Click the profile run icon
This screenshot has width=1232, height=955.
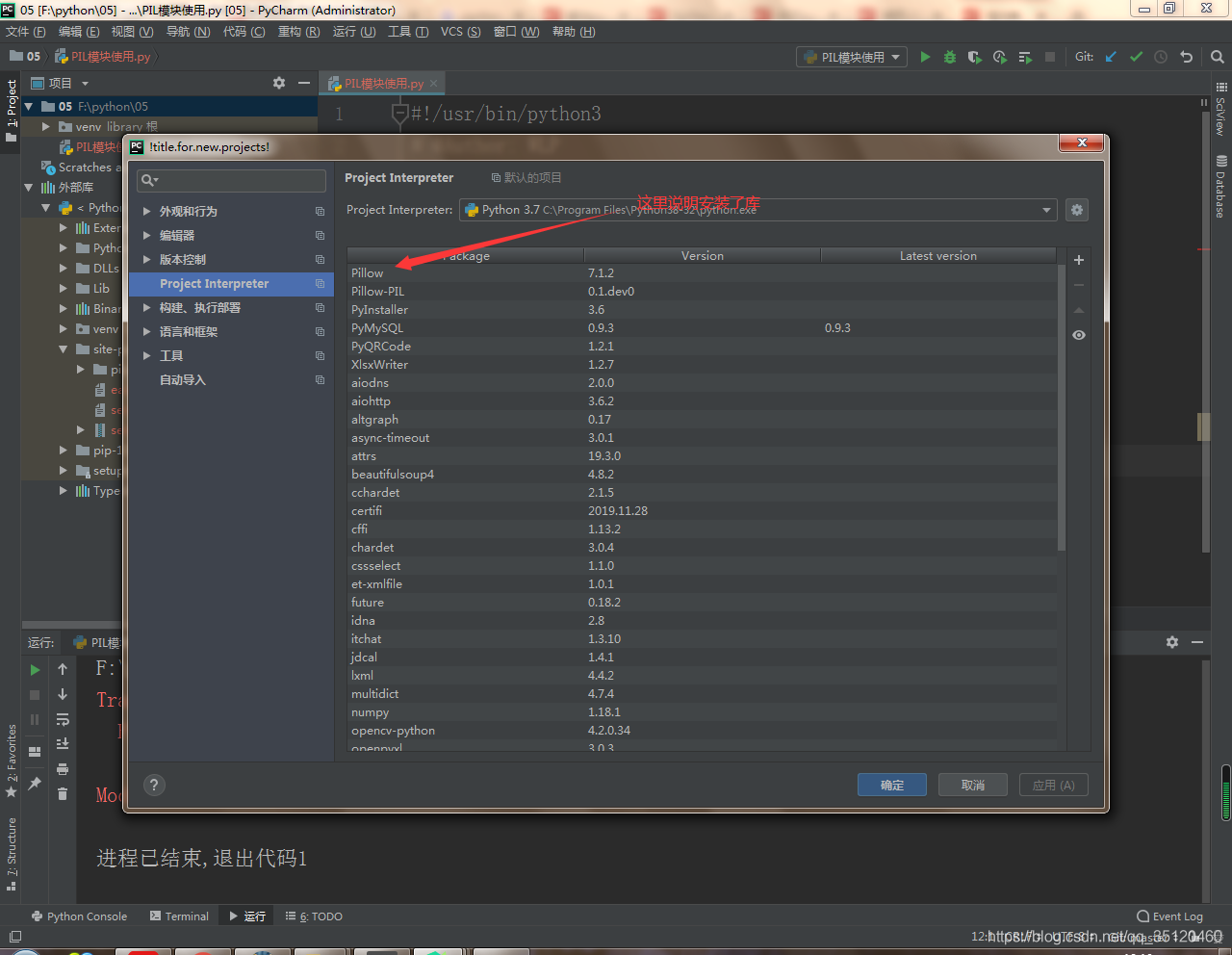1000,57
